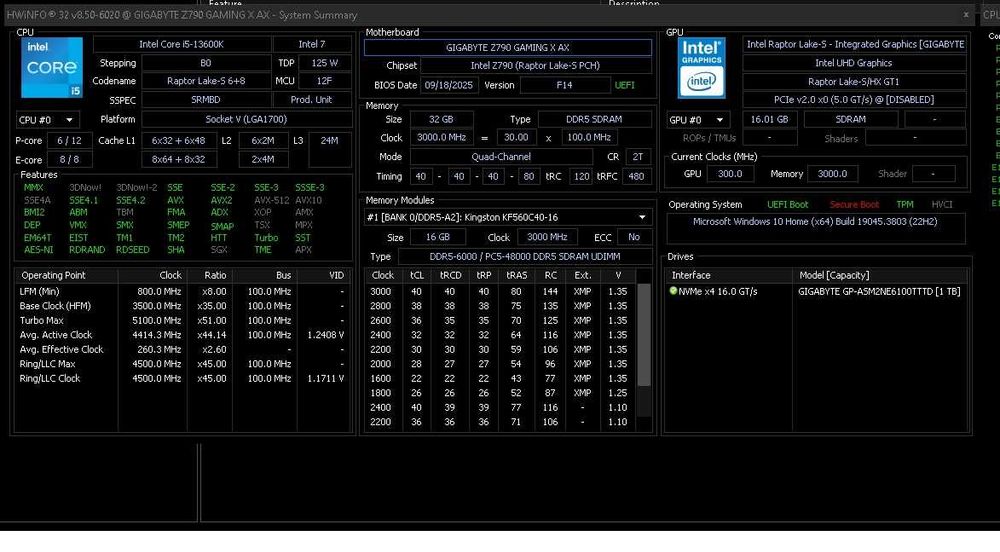Select the LFM (Min) operating point row
The height and width of the screenshot is (552, 1000).
[182, 291]
